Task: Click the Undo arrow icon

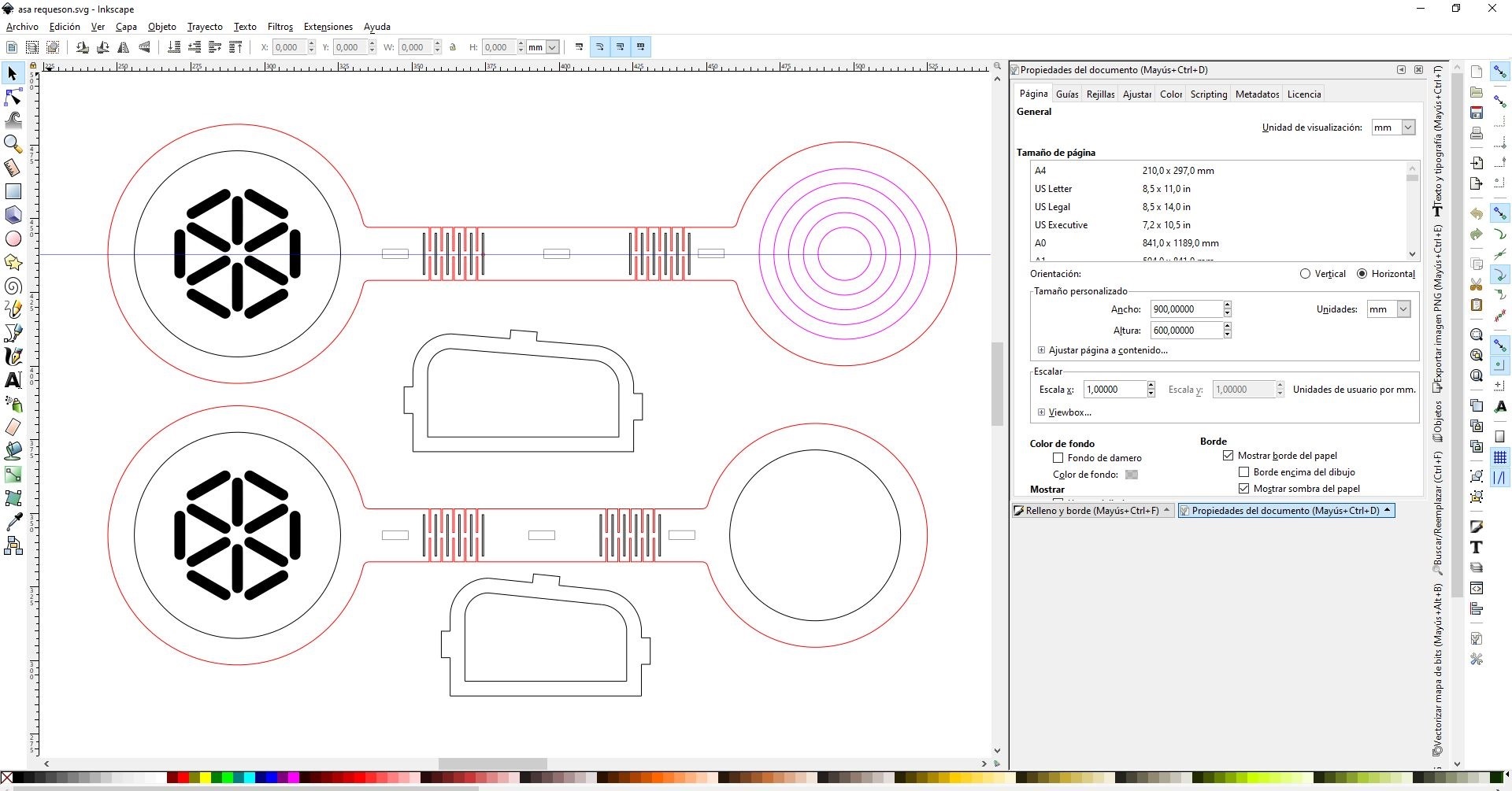Action: point(1477,213)
